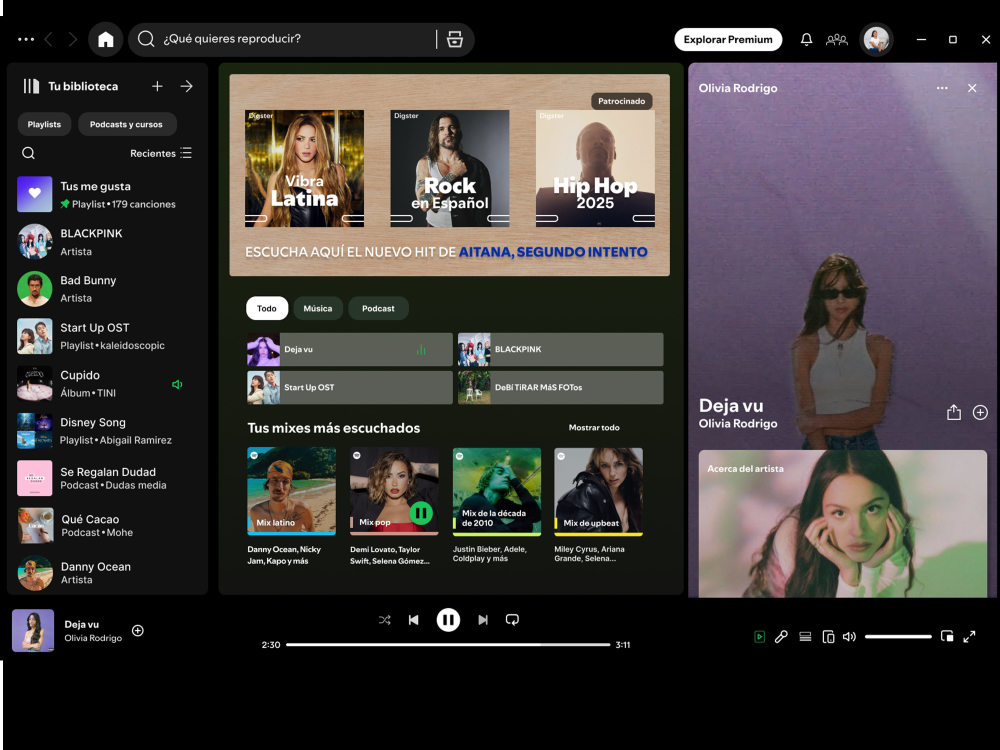Image resolution: width=1000 pixels, height=750 pixels.
Task: Open Qué Cacao podcast
Action: (107, 525)
